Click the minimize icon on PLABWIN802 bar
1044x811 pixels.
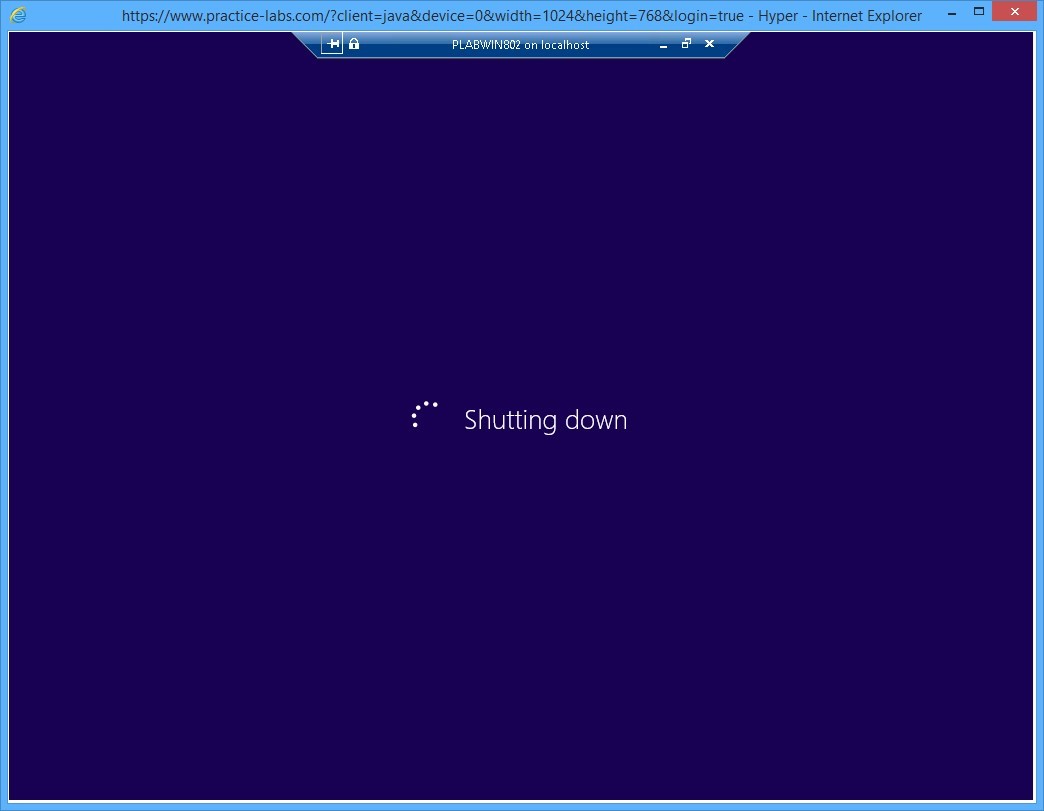coord(663,45)
